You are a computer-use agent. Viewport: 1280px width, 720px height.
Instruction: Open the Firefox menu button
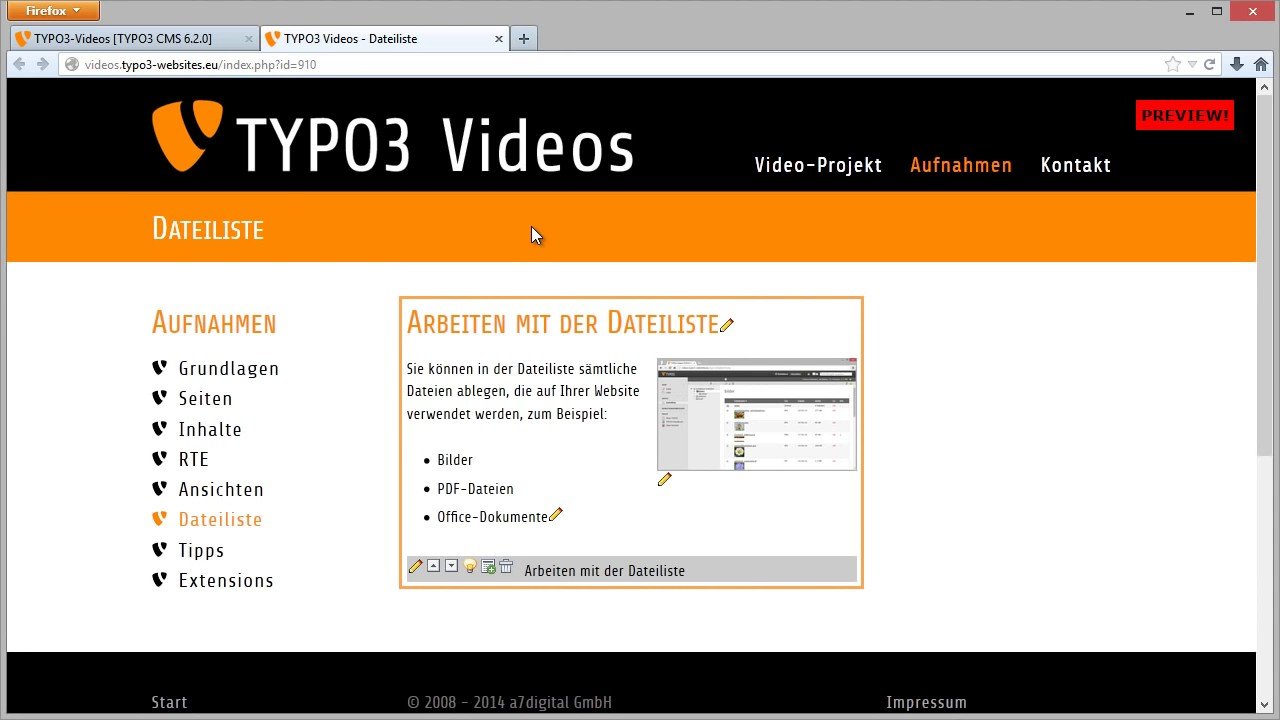53,11
